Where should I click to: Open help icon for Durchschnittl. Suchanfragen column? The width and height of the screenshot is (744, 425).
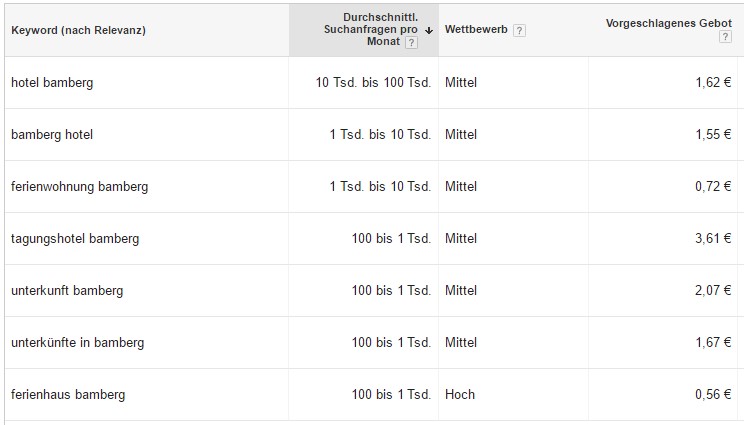pyautogui.click(x=411, y=43)
